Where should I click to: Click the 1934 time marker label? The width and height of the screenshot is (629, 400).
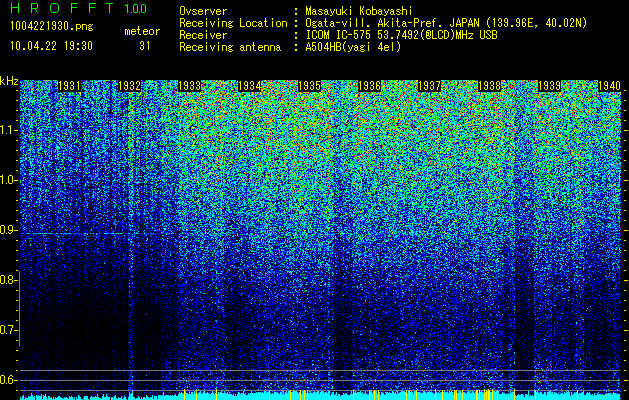tap(250, 86)
